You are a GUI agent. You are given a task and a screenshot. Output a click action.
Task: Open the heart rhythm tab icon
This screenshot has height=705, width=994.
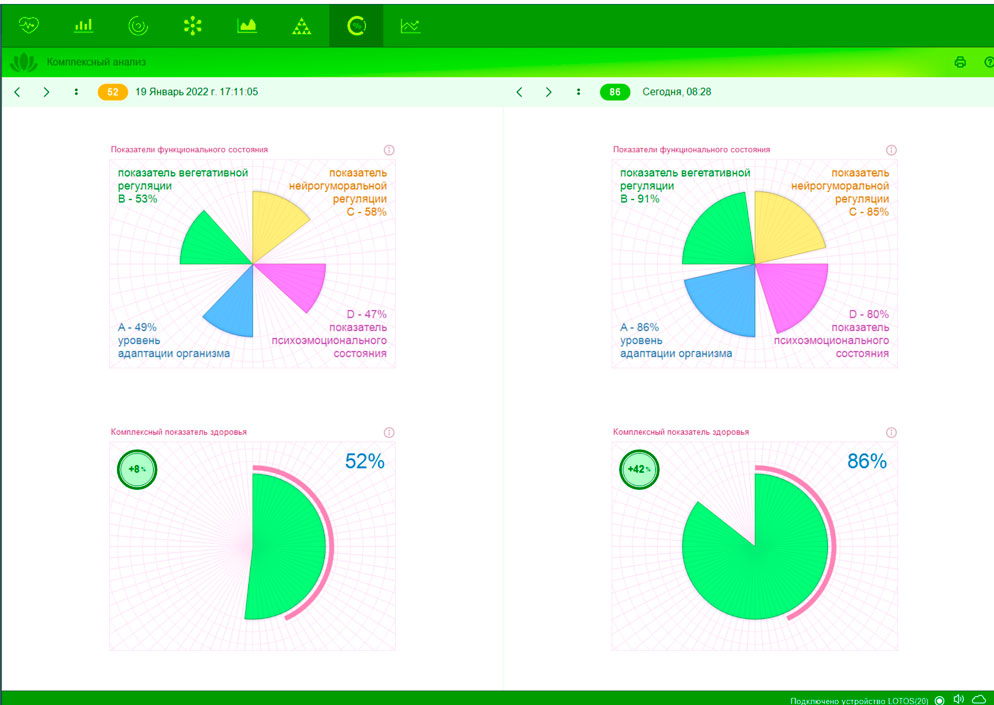(29, 25)
